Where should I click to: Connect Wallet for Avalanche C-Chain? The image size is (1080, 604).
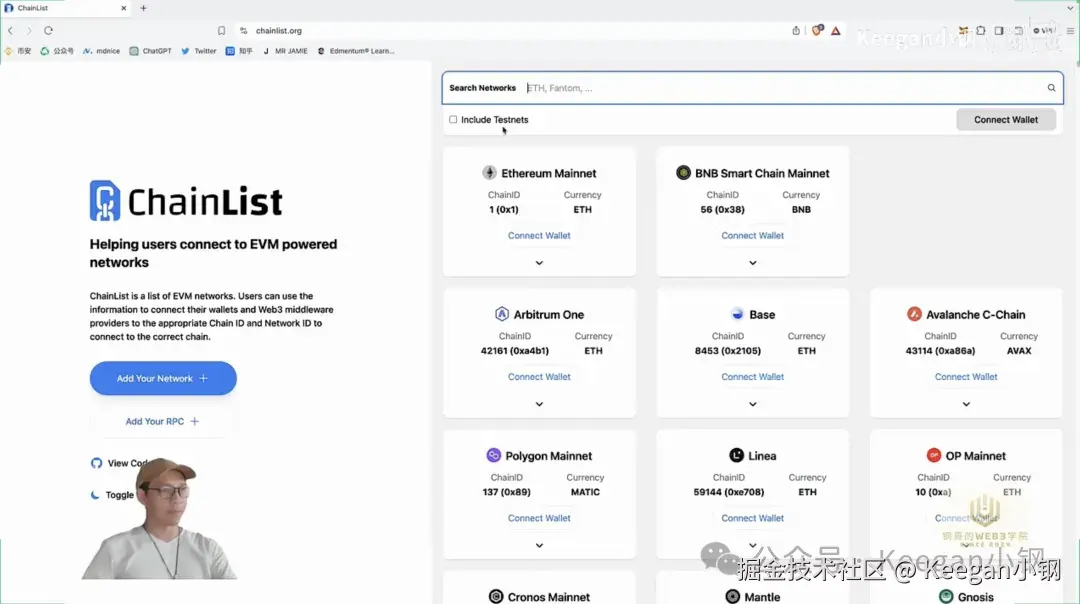[966, 377]
